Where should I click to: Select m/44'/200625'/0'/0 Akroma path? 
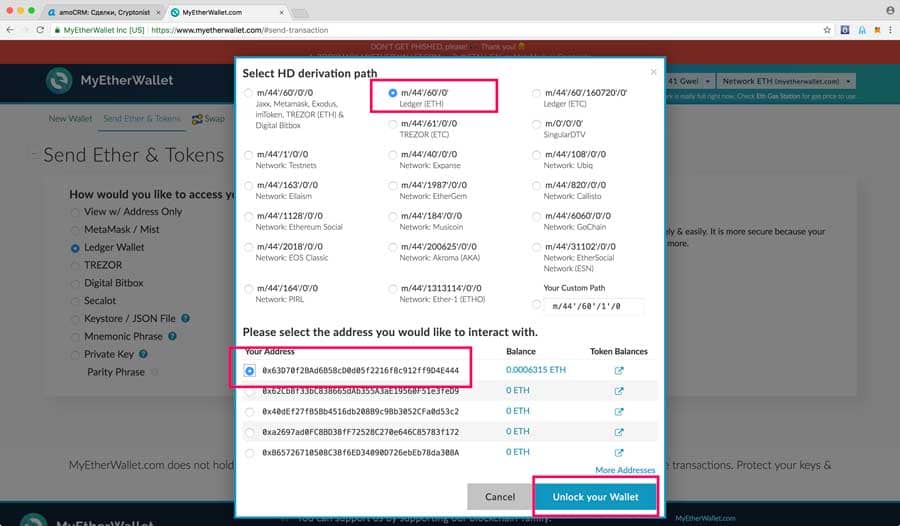[x=393, y=247]
